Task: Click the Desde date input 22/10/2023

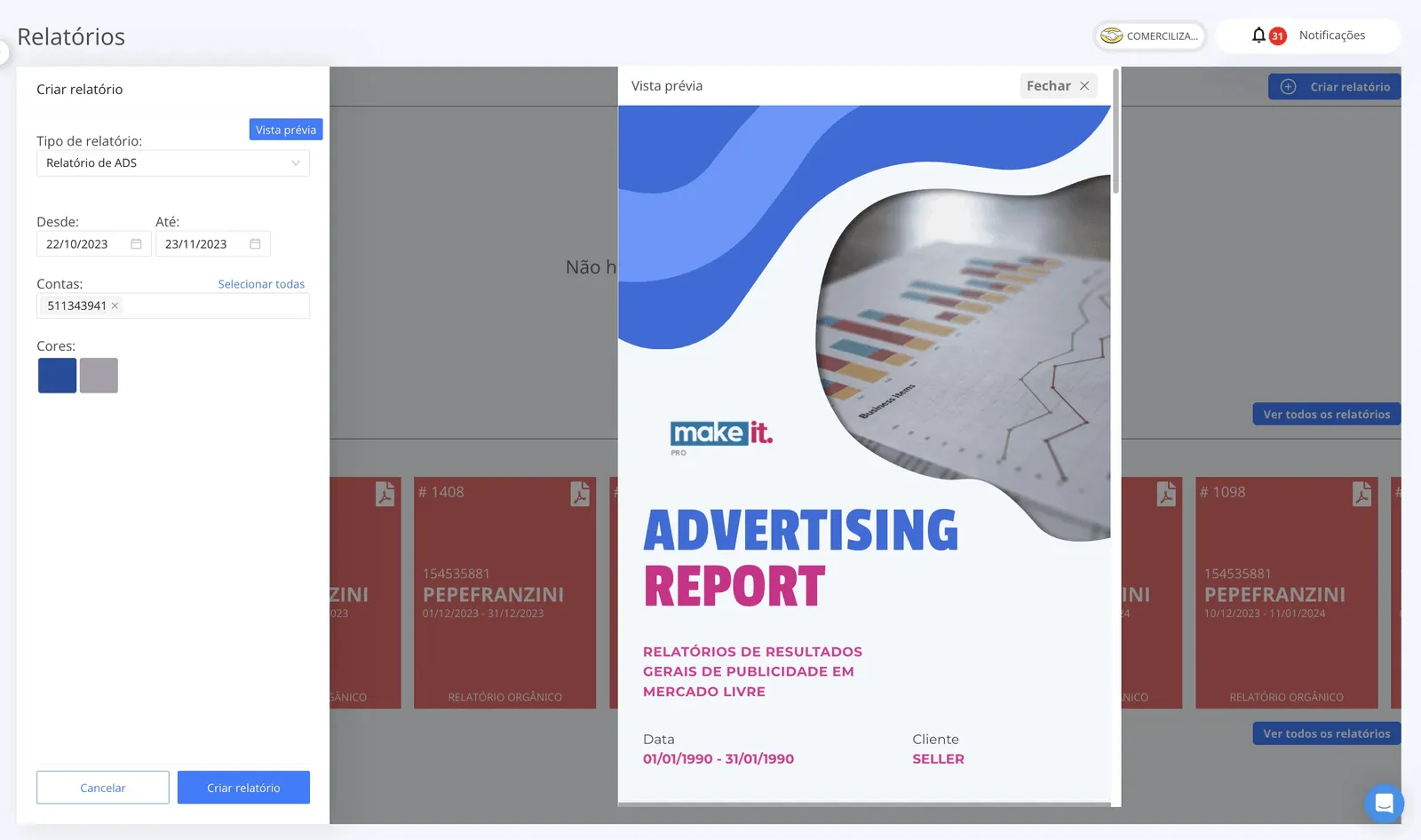Action: pos(93,244)
